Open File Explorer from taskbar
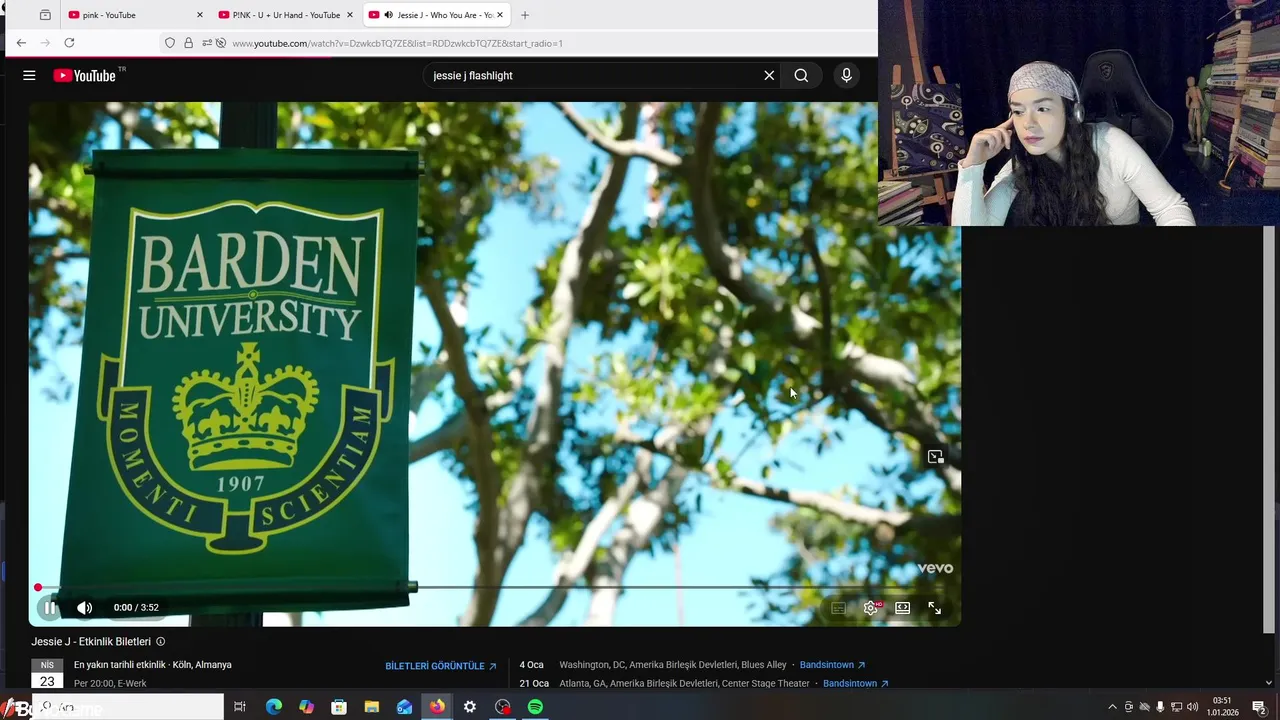 coord(372,707)
